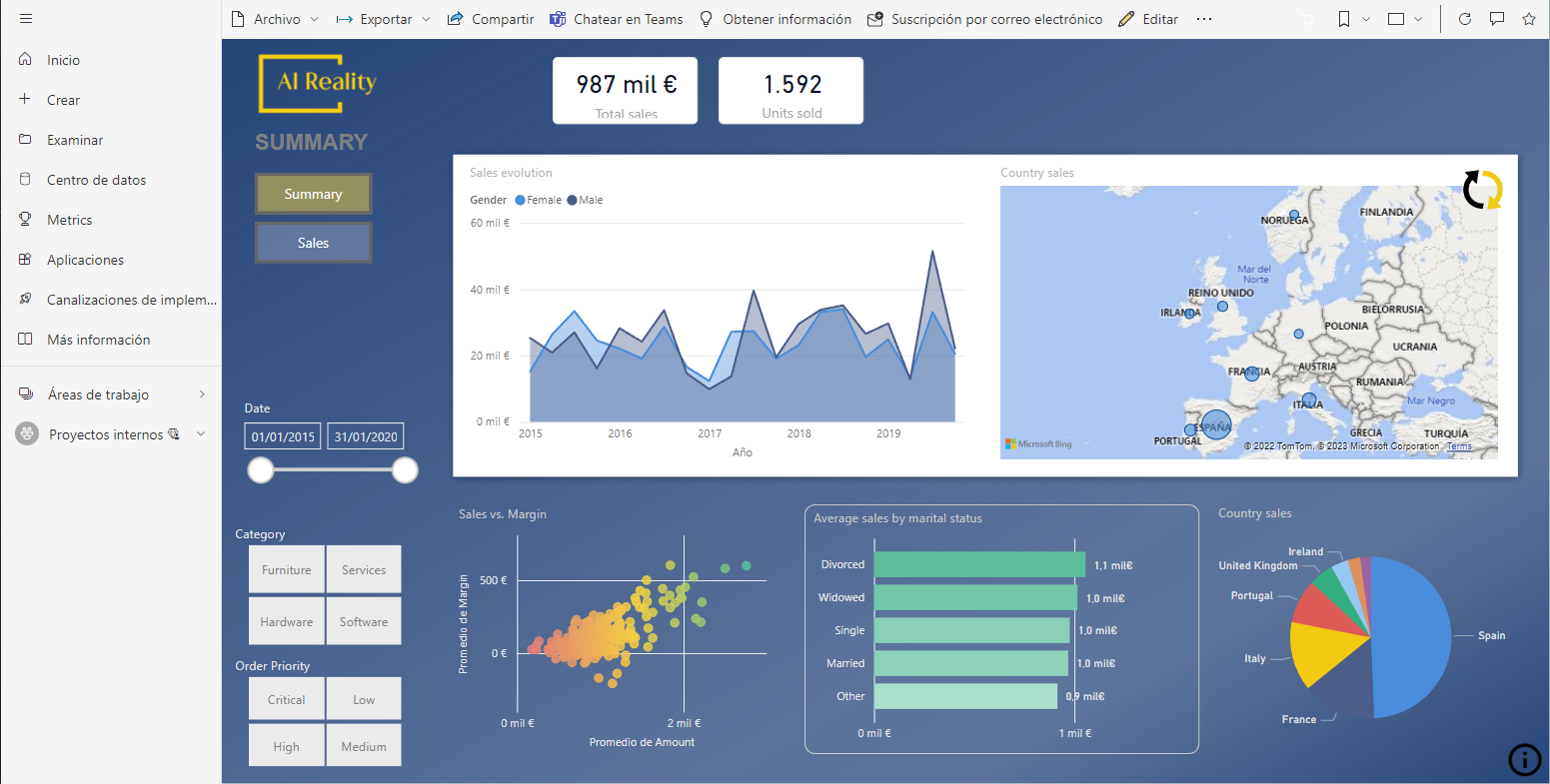Expand the Exportar dropdown menu
This screenshot has width=1550, height=784.
pyautogui.click(x=384, y=19)
